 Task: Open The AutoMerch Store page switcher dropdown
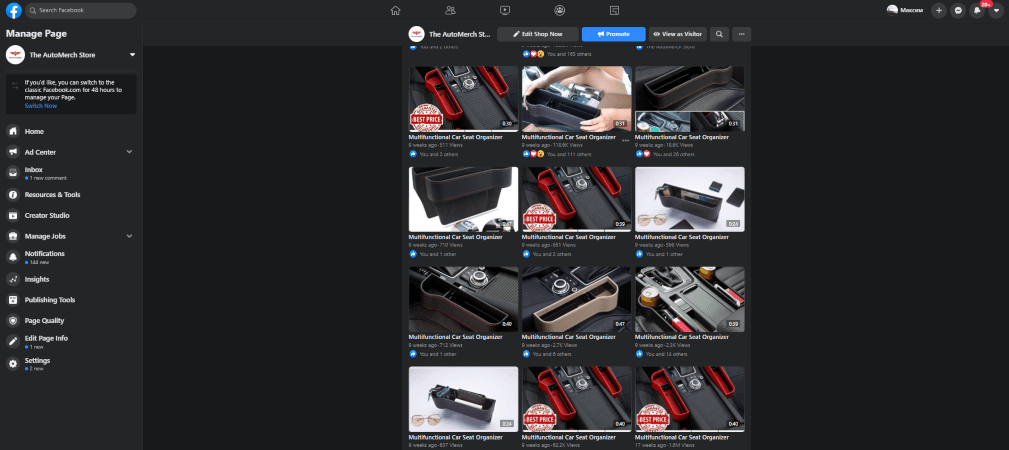click(x=132, y=55)
